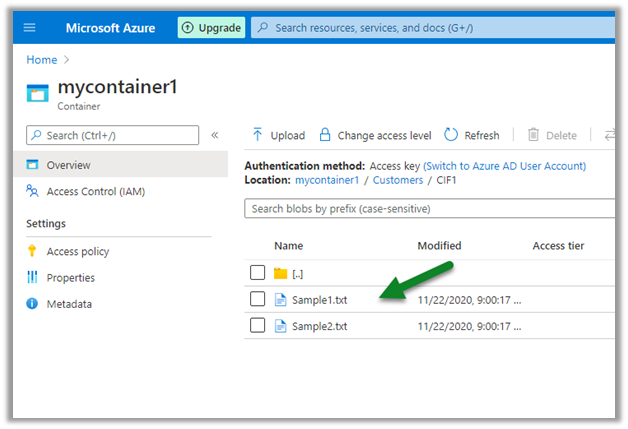Navigate to Home breadcrumb link

(x=41, y=60)
